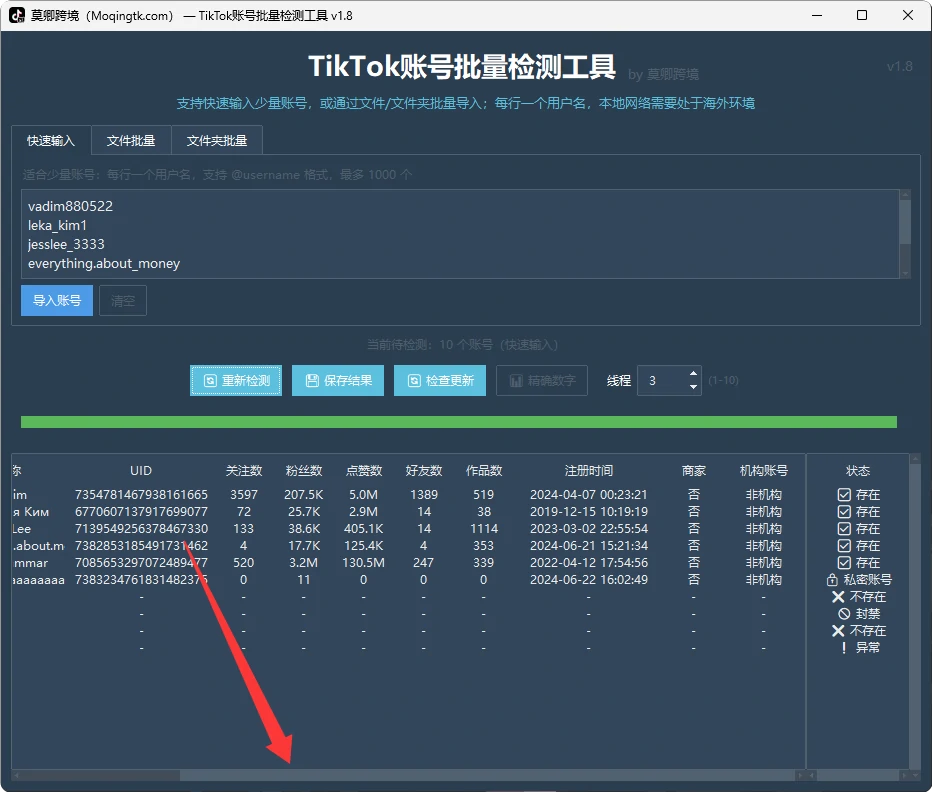Click the 异常 exclamation icon
The image size is (932, 792).
(844, 648)
